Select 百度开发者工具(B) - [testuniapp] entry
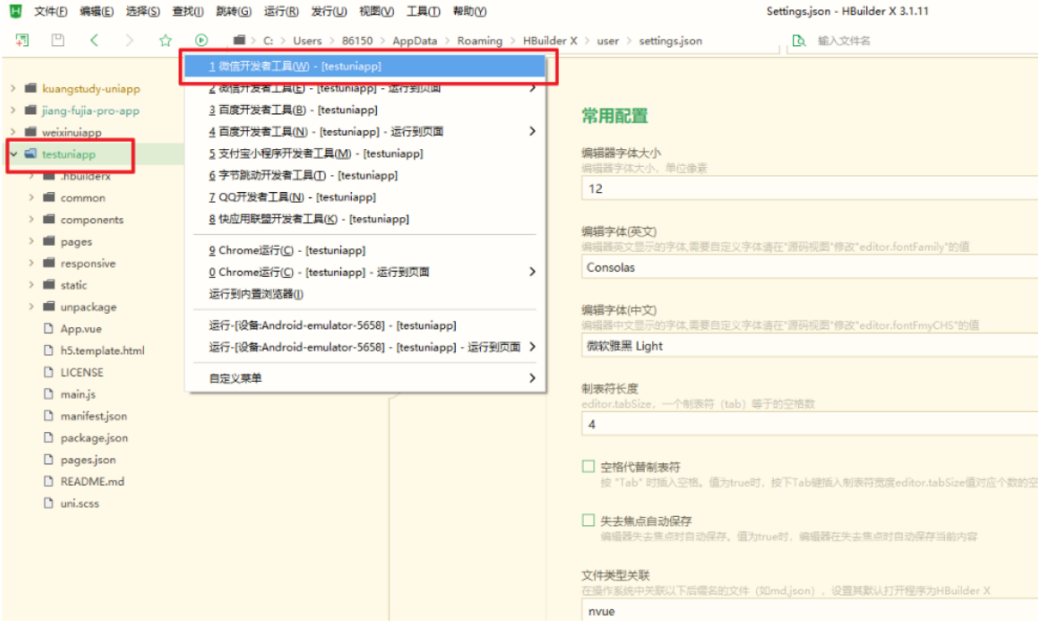The image size is (1038, 621). coord(365,110)
